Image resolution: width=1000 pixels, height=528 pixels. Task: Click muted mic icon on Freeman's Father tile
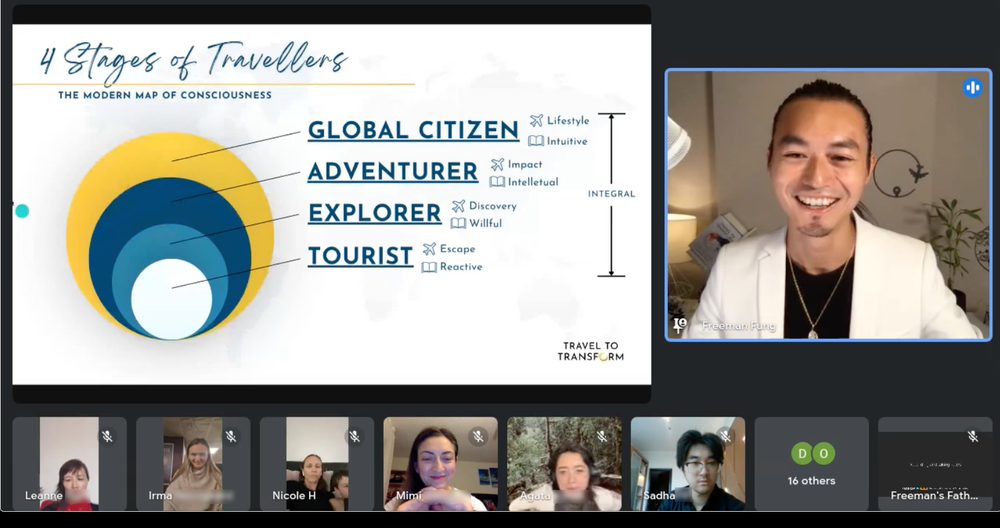[x=973, y=436]
